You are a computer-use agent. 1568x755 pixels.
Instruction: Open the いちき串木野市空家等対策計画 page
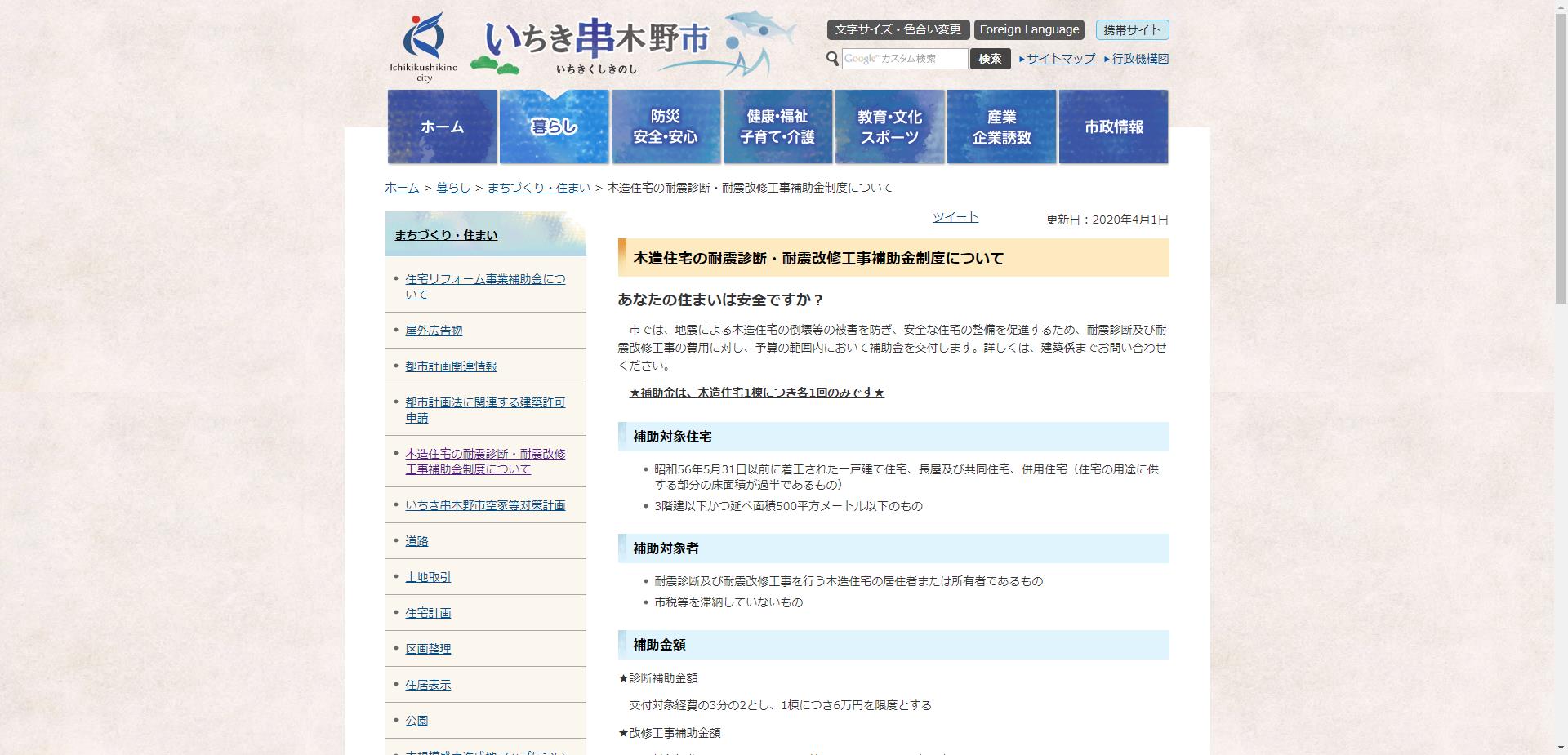tap(485, 504)
